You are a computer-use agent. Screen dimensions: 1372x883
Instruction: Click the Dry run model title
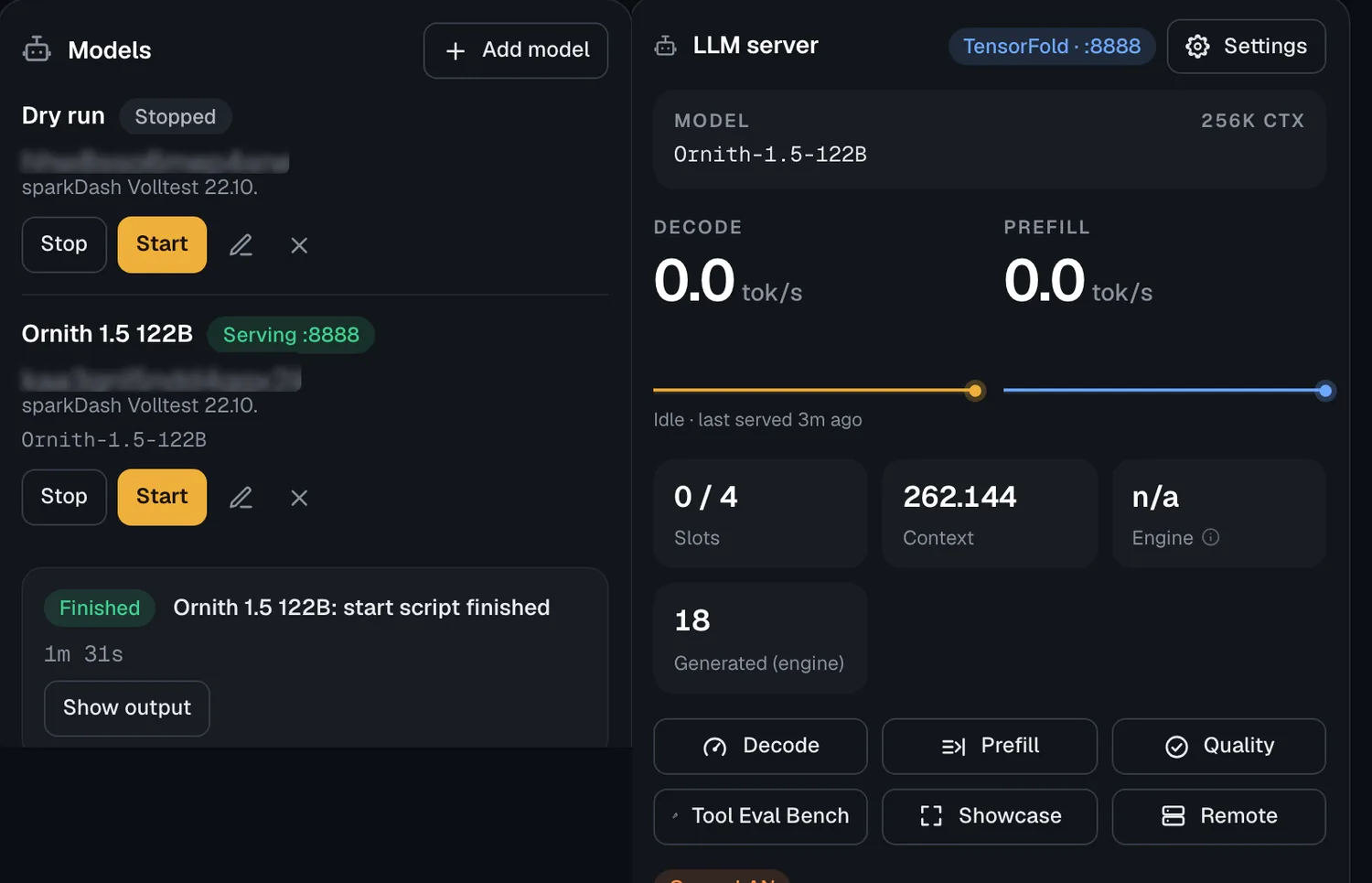(x=63, y=116)
